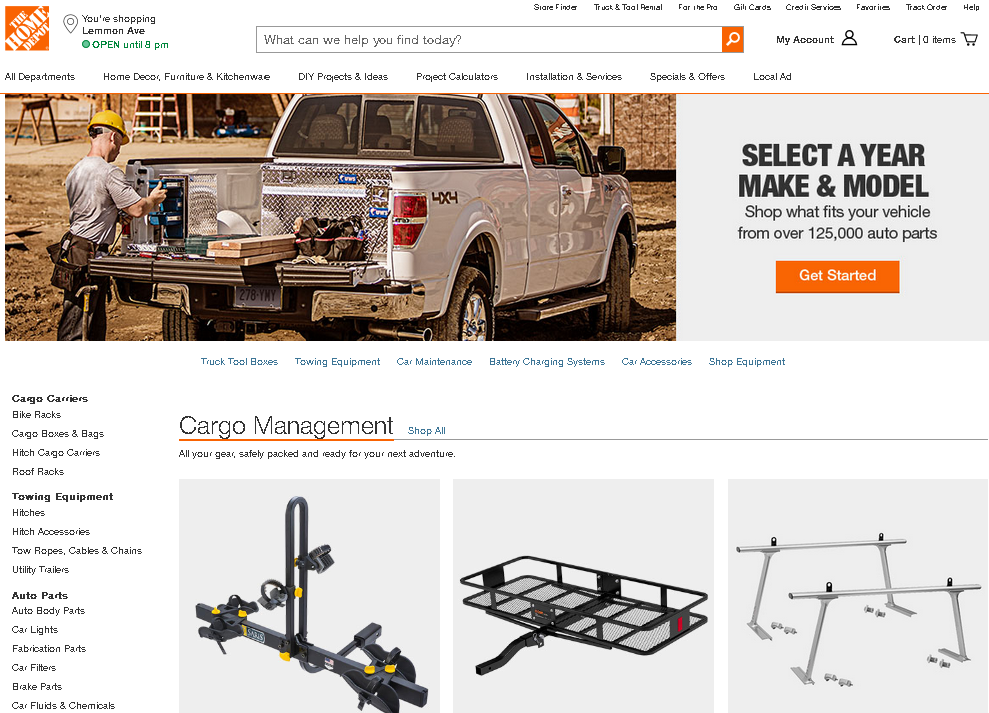The image size is (989, 713).
Task: Click the Get Started button
Action: click(x=838, y=276)
